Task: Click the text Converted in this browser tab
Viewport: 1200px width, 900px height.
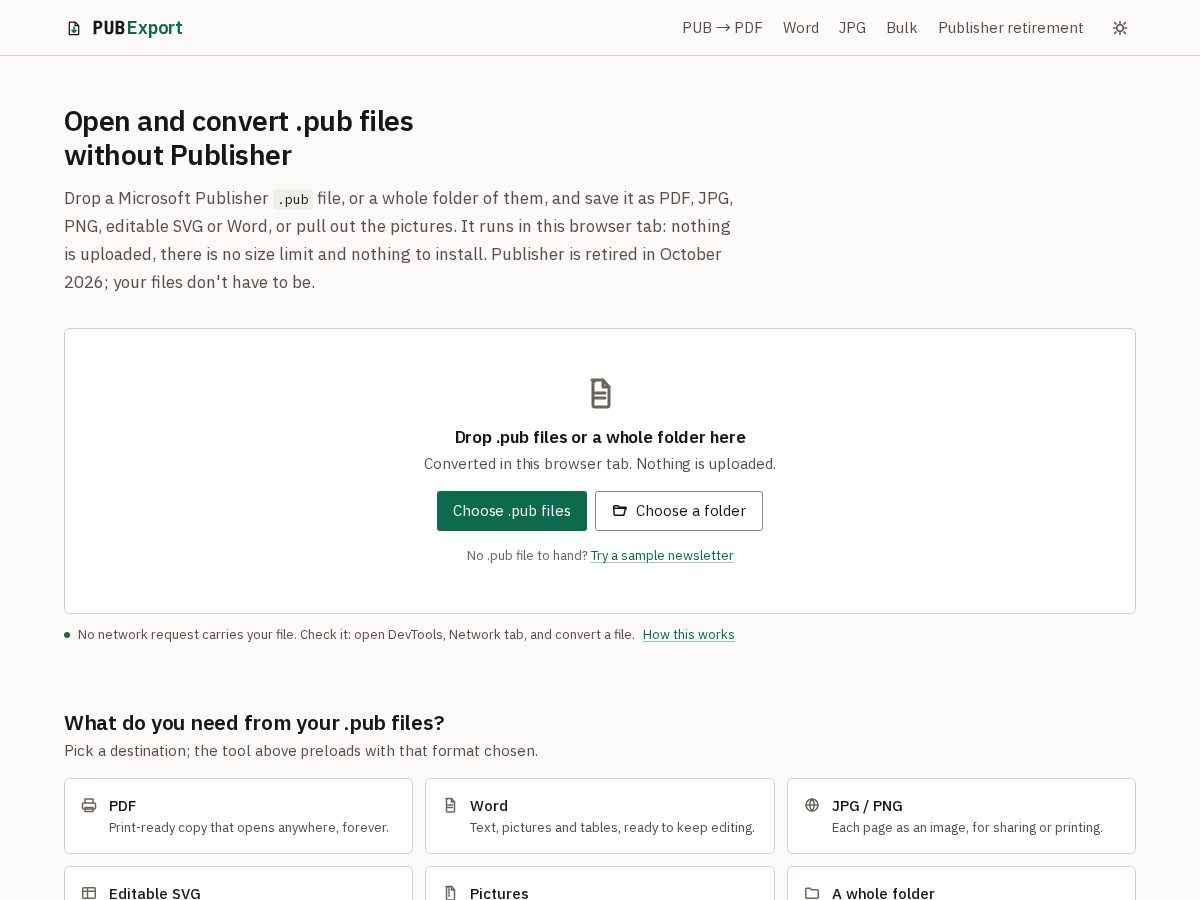Action: coord(528,464)
